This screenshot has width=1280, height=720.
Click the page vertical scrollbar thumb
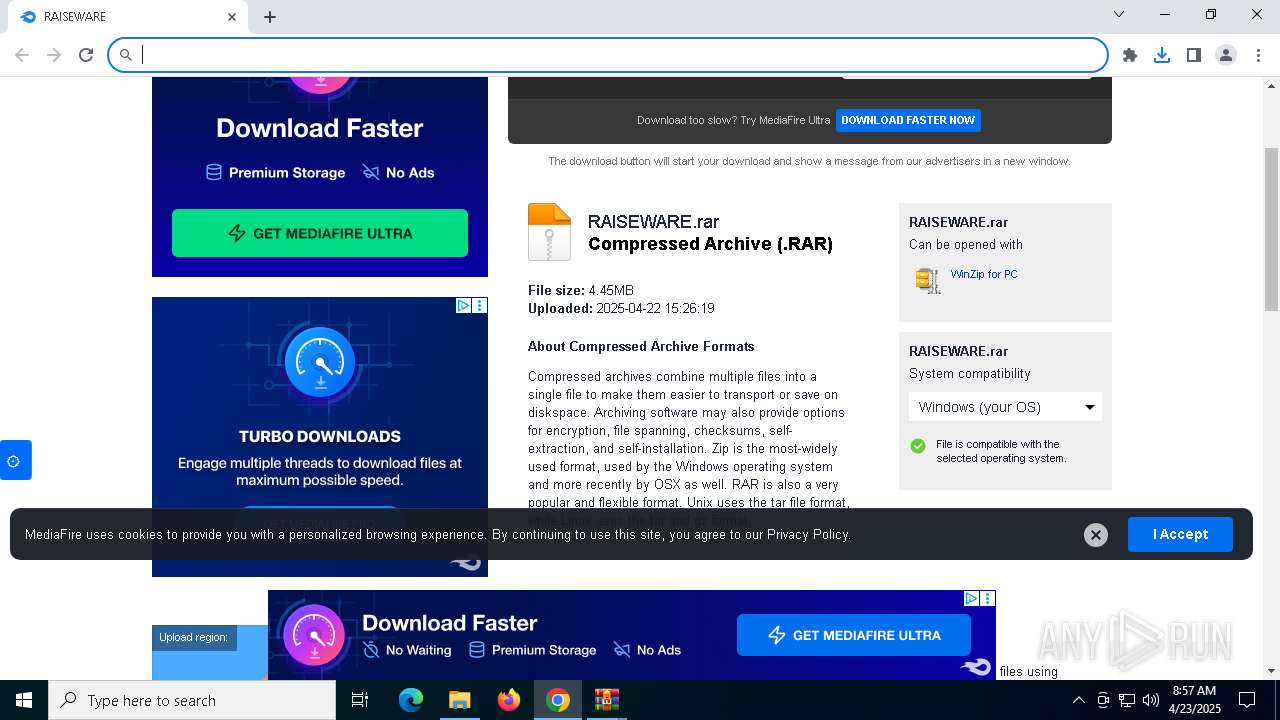(x=1272, y=230)
